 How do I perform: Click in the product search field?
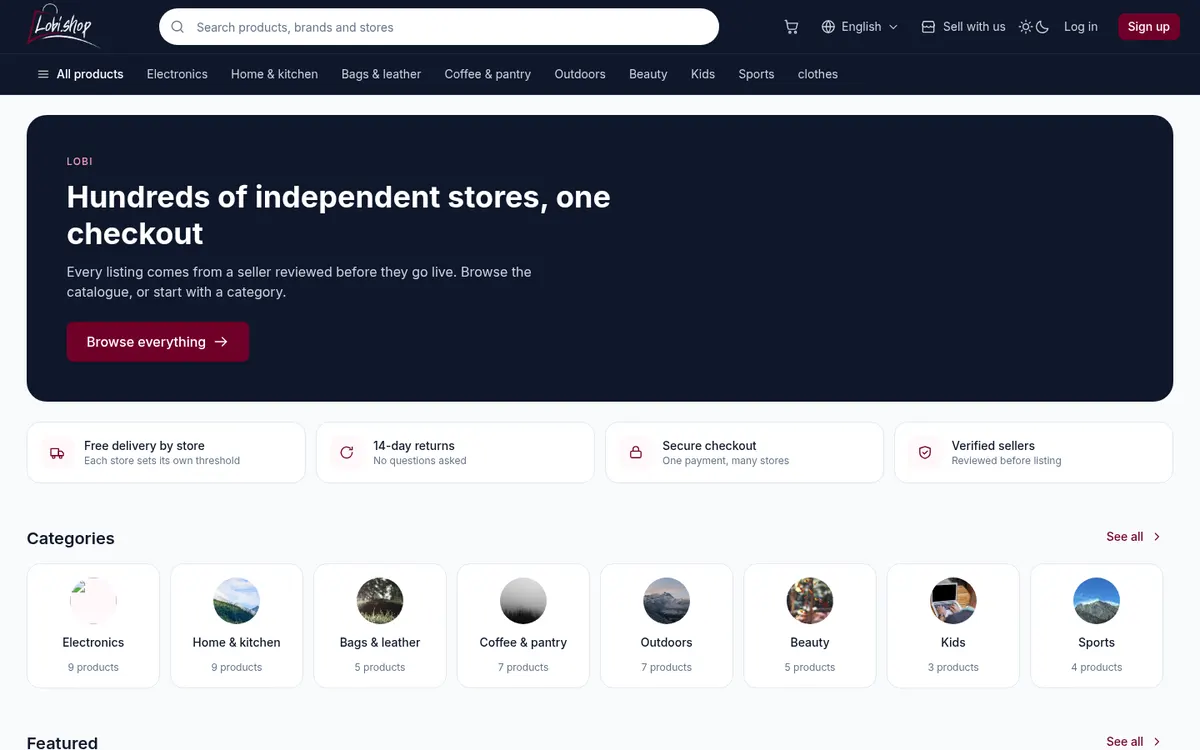(439, 27)
